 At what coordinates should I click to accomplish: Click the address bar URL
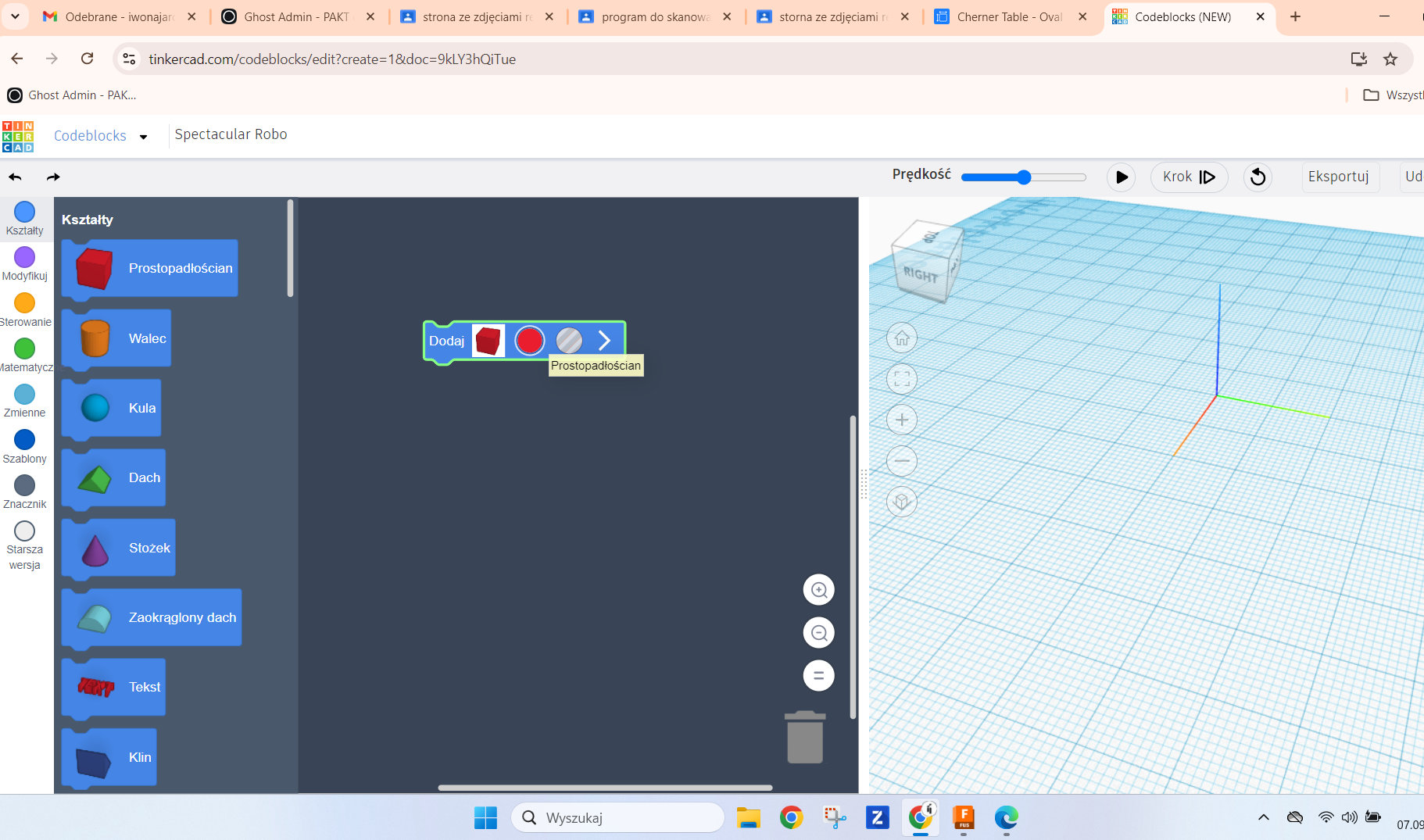point(332,59)
